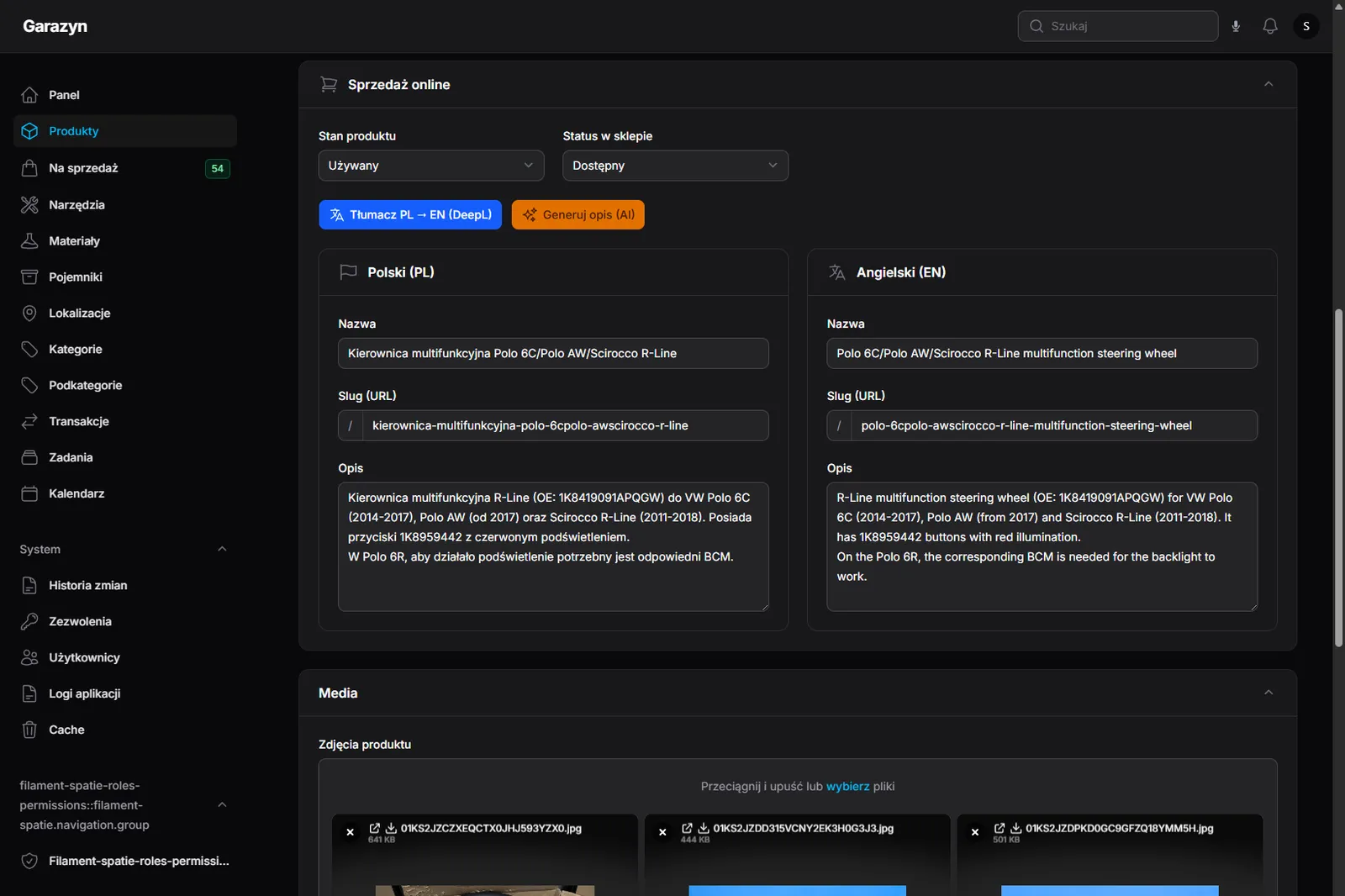Open Użytkownicy menu item
This screenshot has height=896, width=1345.
point(125,658)
